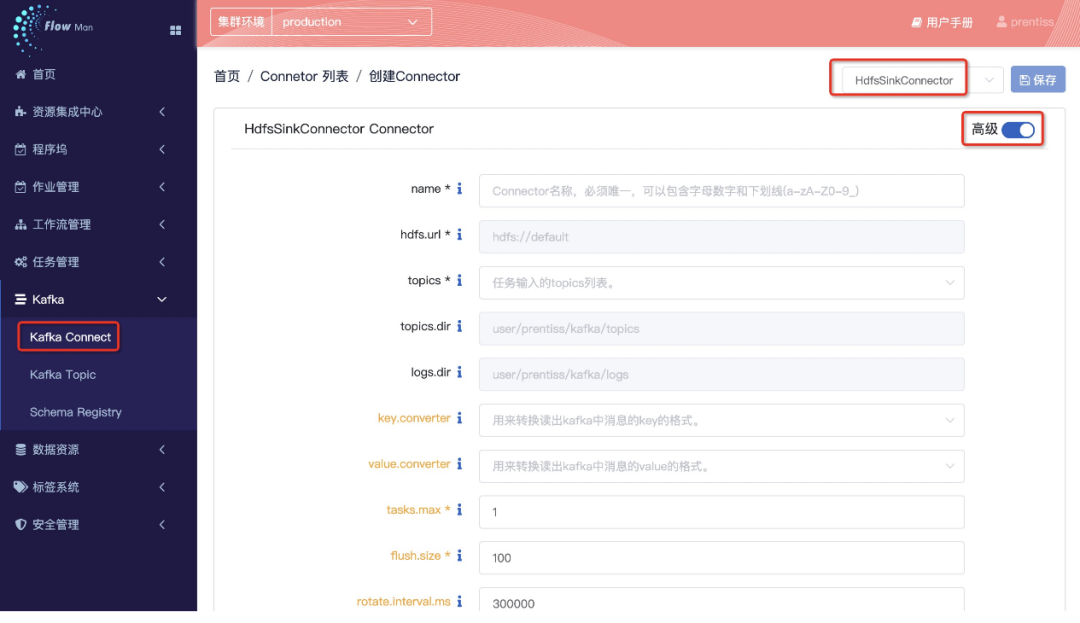Open the production cluster environment dropdown
Image resolution: width=1080 pixels, height=623 pixels.
point(352,22)
